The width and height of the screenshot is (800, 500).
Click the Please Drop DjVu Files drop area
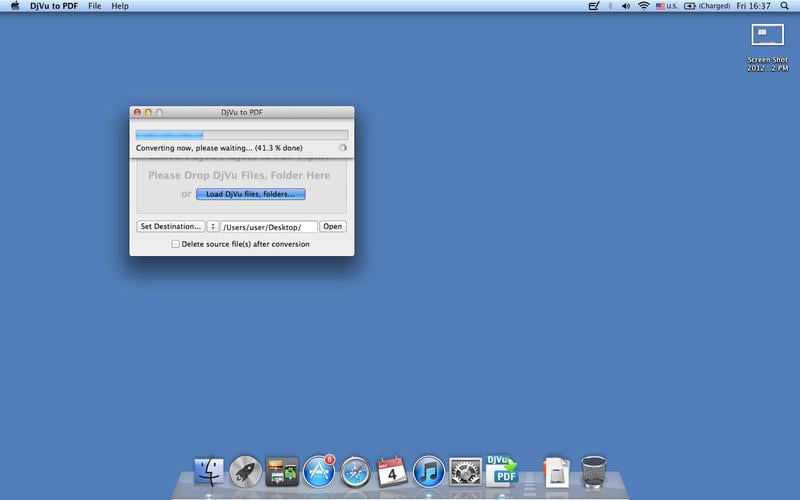tap(241, 186)
